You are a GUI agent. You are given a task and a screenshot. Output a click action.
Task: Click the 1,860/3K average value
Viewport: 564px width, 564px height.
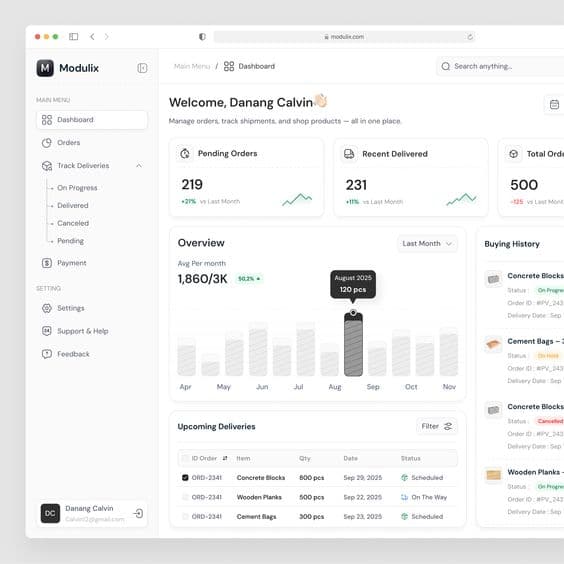pyautogui.click(x=203, y=279)
